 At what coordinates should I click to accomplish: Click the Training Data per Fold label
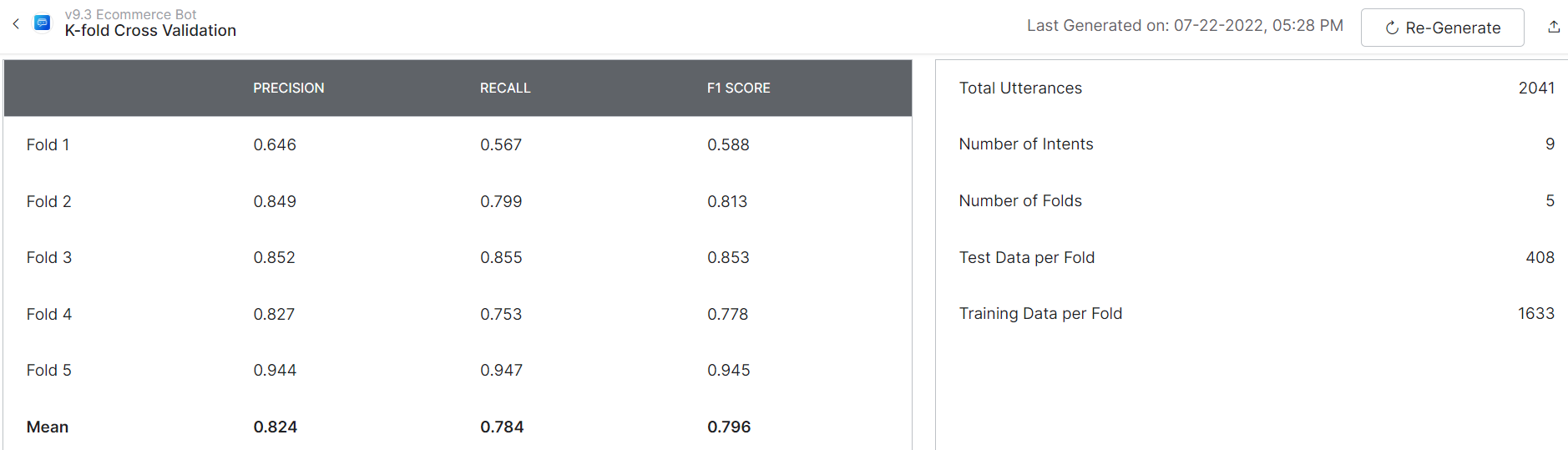[1039, 314]
